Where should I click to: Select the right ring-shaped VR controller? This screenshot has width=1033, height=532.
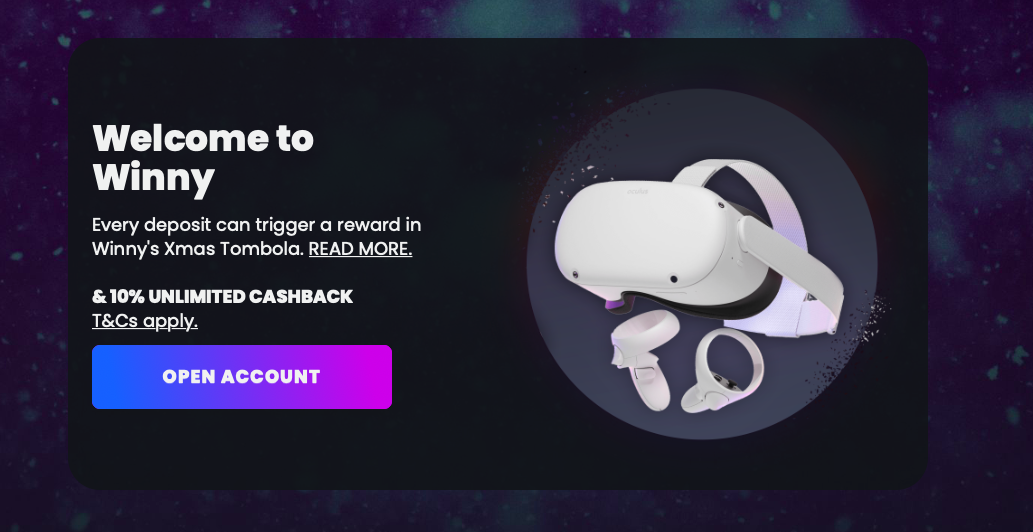[723, 370]
